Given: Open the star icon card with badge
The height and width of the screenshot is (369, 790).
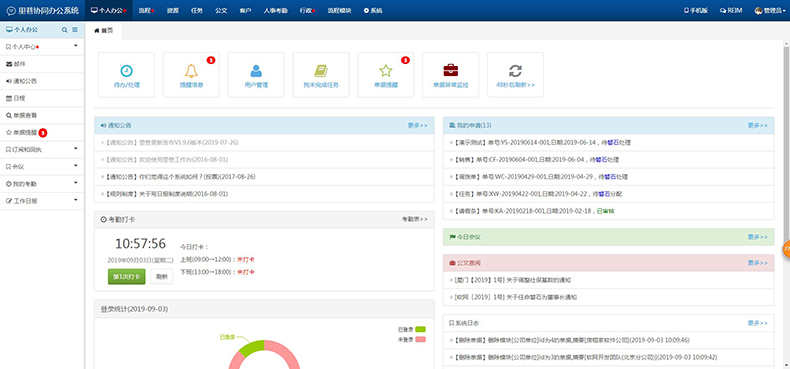Looking at the screenshot, I should [386, 75].
